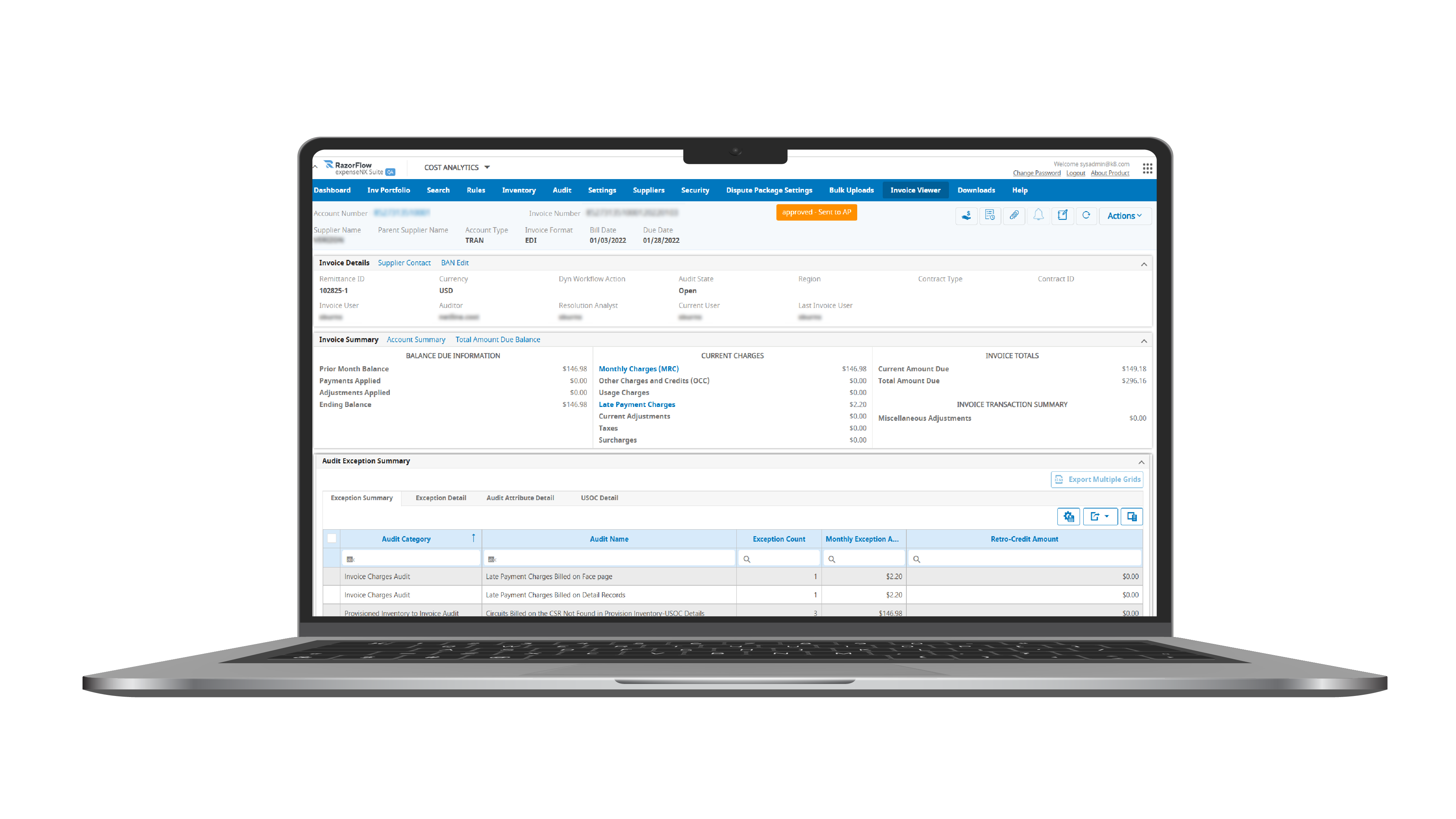This screenshot has width=1456, height=819.
Task: Click the RazorFlow expenseNX Suite logo
Action: click(360, 168)
